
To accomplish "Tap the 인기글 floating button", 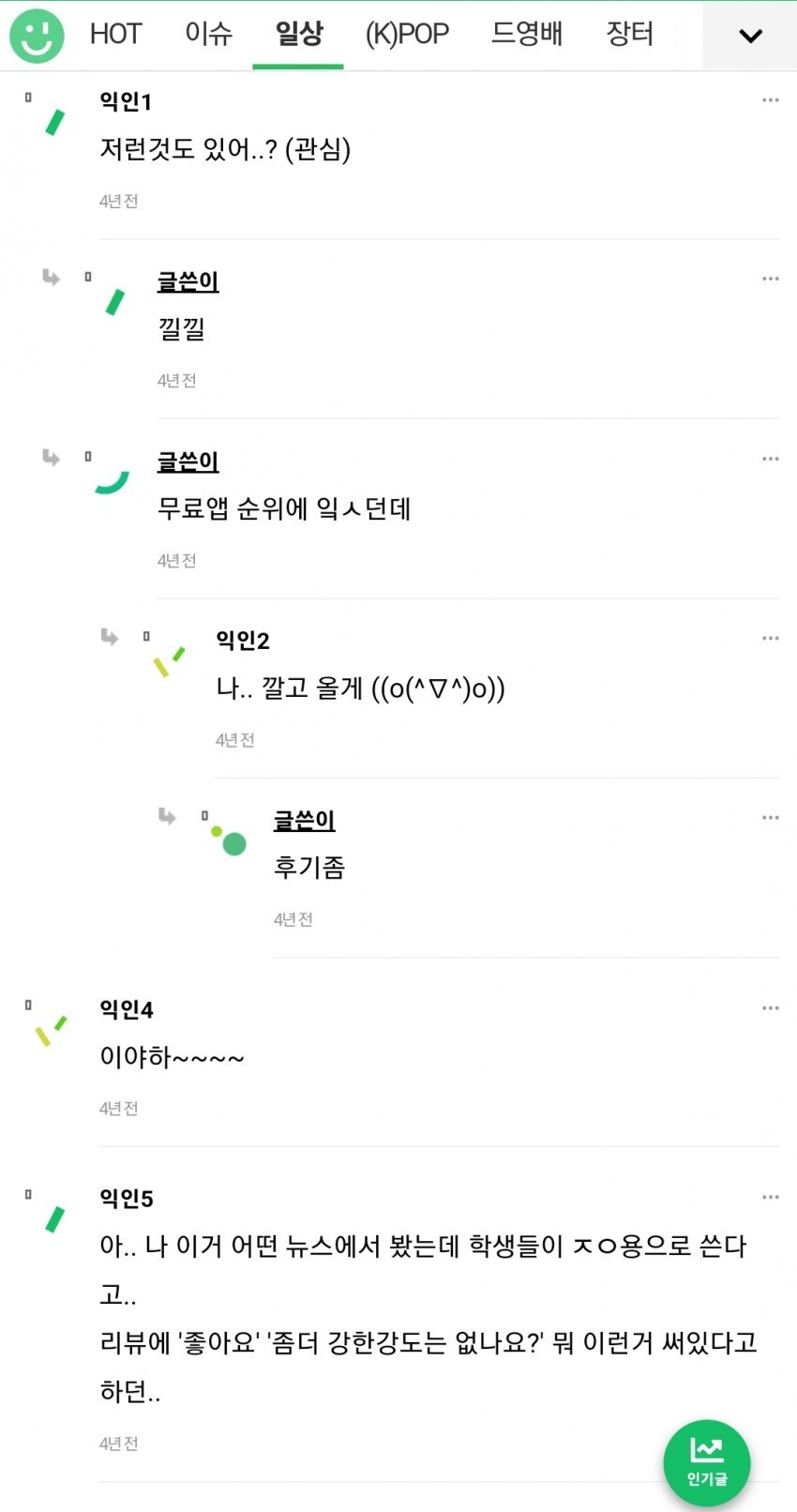I will pos(707,1461).
